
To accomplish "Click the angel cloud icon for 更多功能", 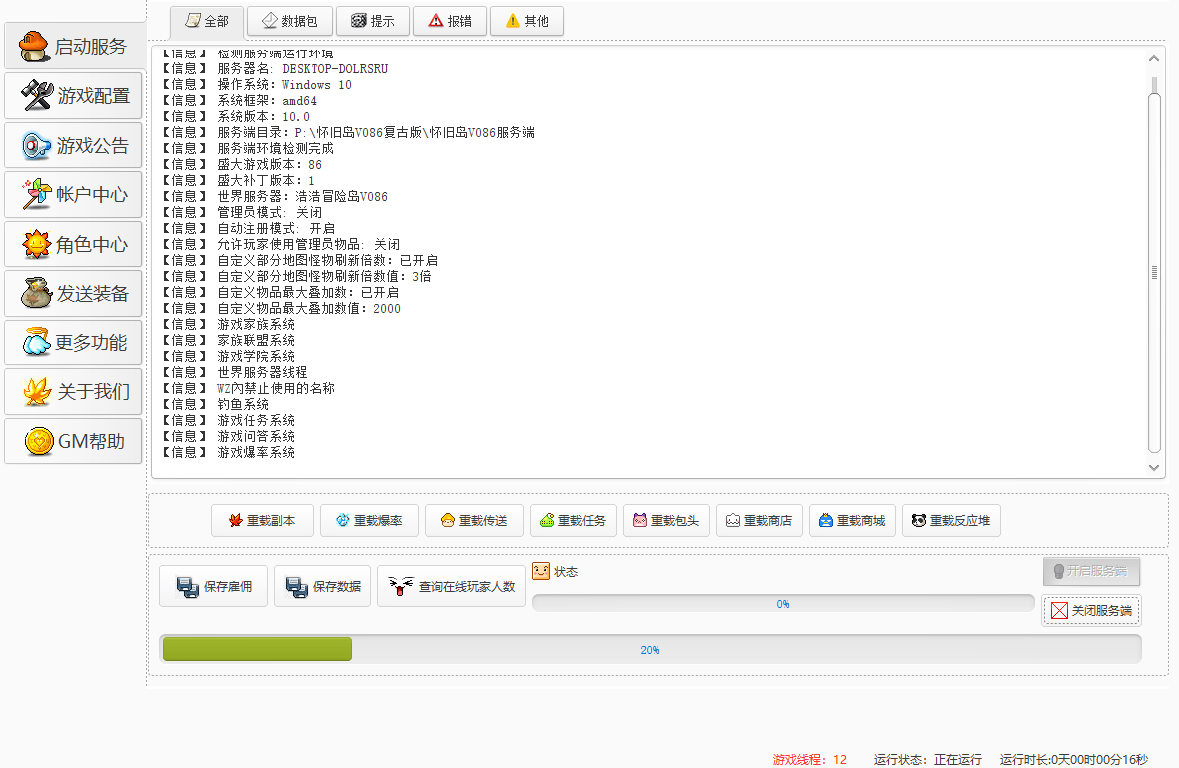I will (37, 343).
